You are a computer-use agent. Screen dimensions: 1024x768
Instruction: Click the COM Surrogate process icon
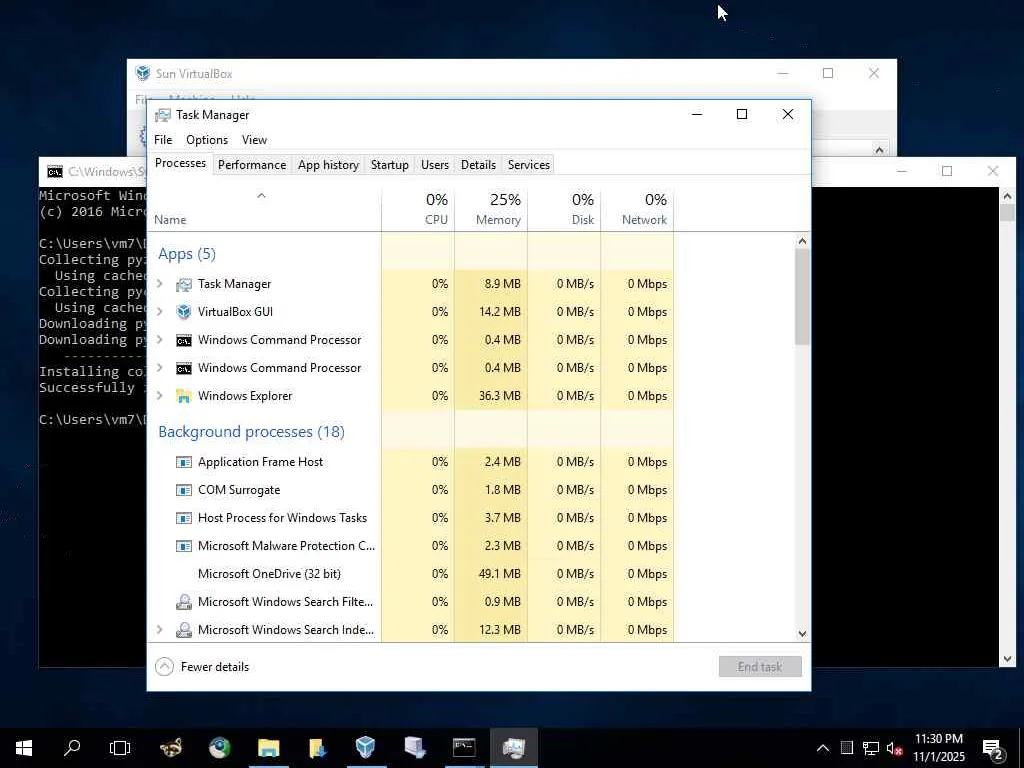[x=184, y=490]
